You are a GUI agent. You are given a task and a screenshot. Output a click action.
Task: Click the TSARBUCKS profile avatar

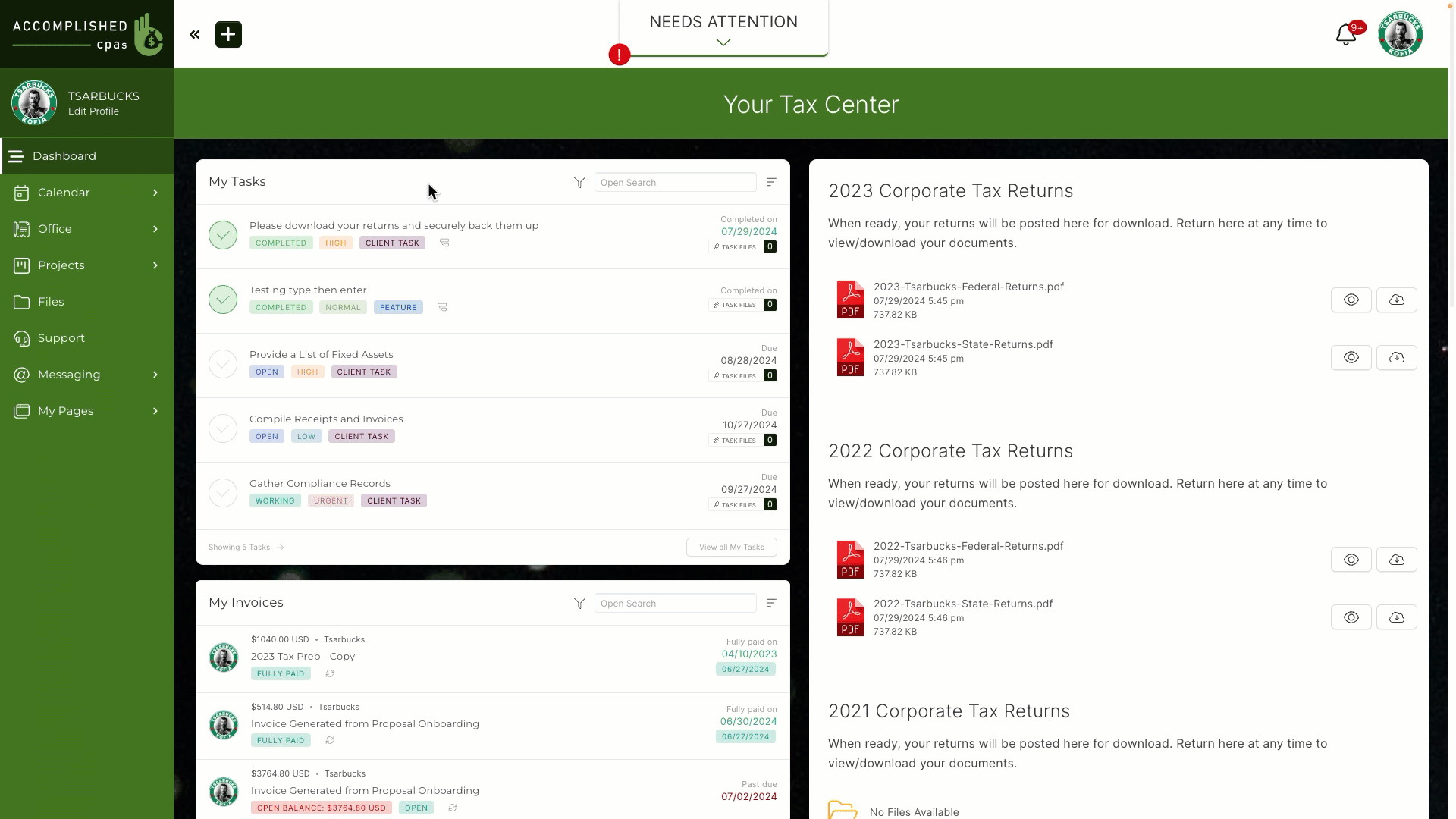coord(33,103)
